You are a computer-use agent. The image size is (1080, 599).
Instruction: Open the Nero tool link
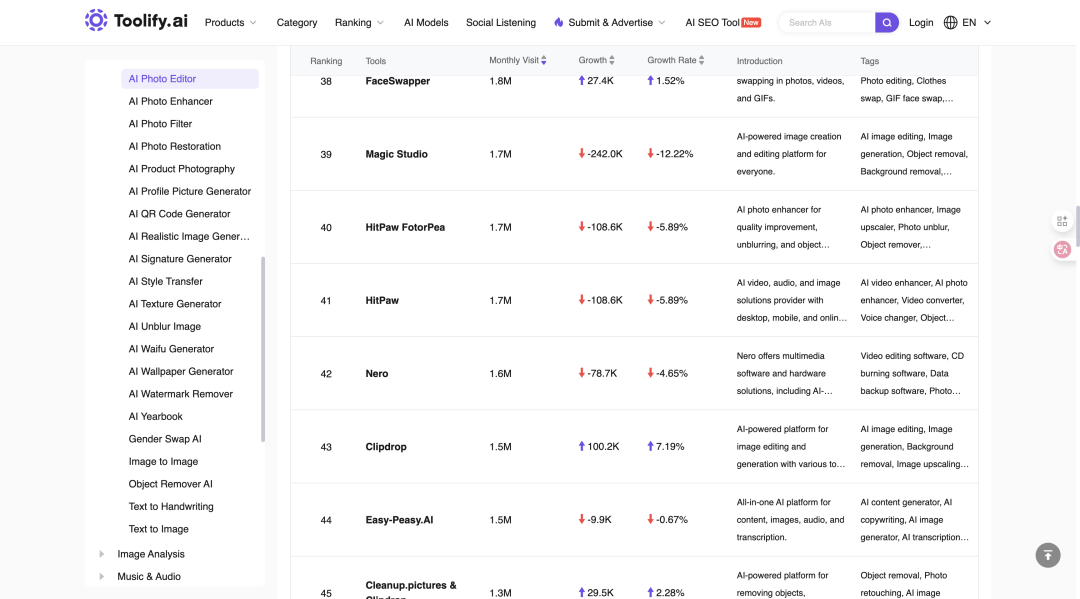click(377, 373)
